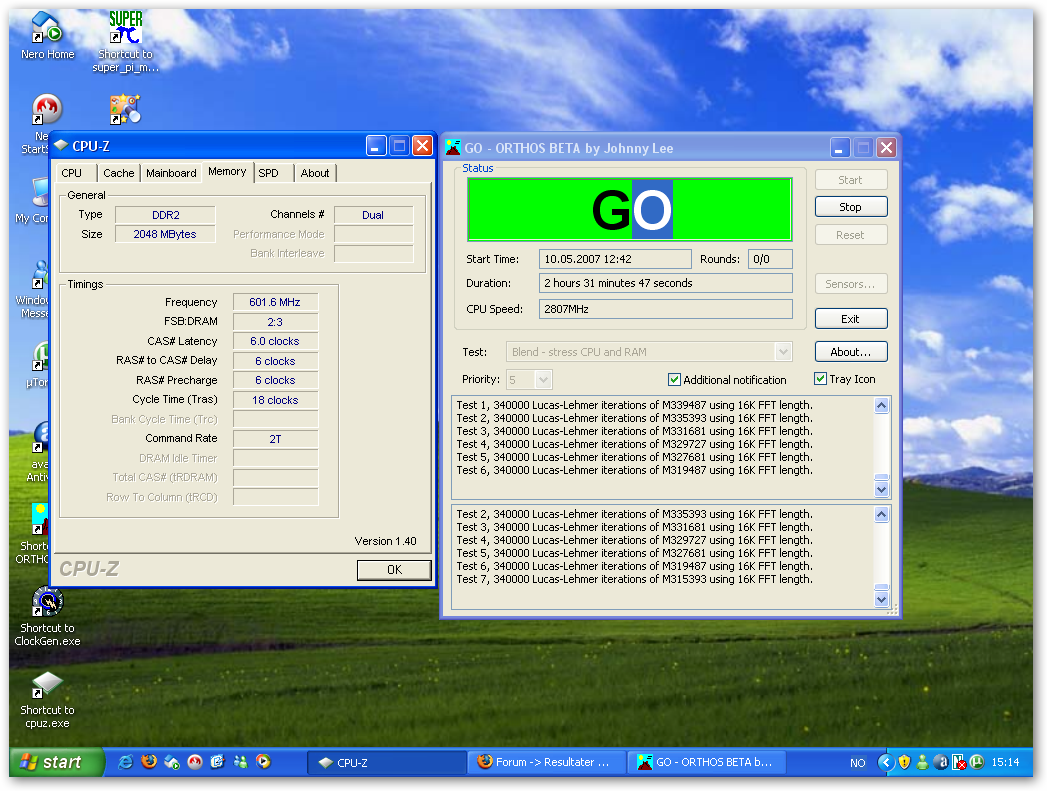Launch Nero StartSmart from quick launch
This screenshot has height=791, width=1047.
194,762
